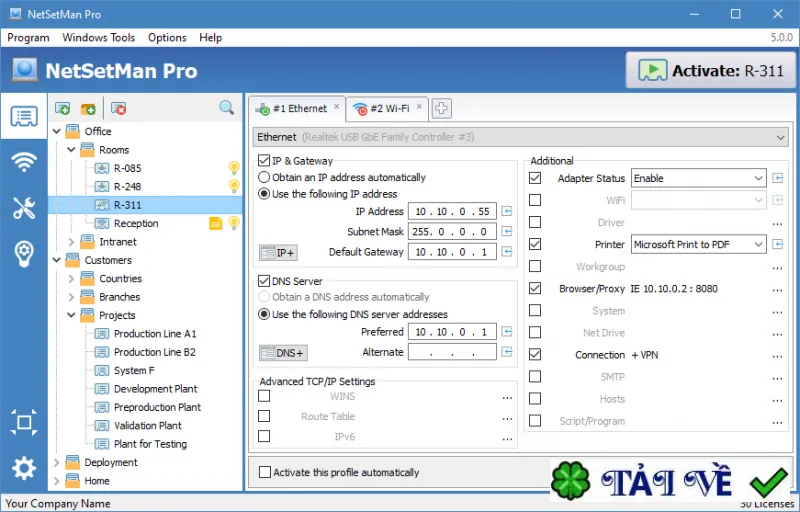
Task: Open the lightbulb AutoSwitch sidebar icon
Action: pyautogui.click(x=24, y=253)
